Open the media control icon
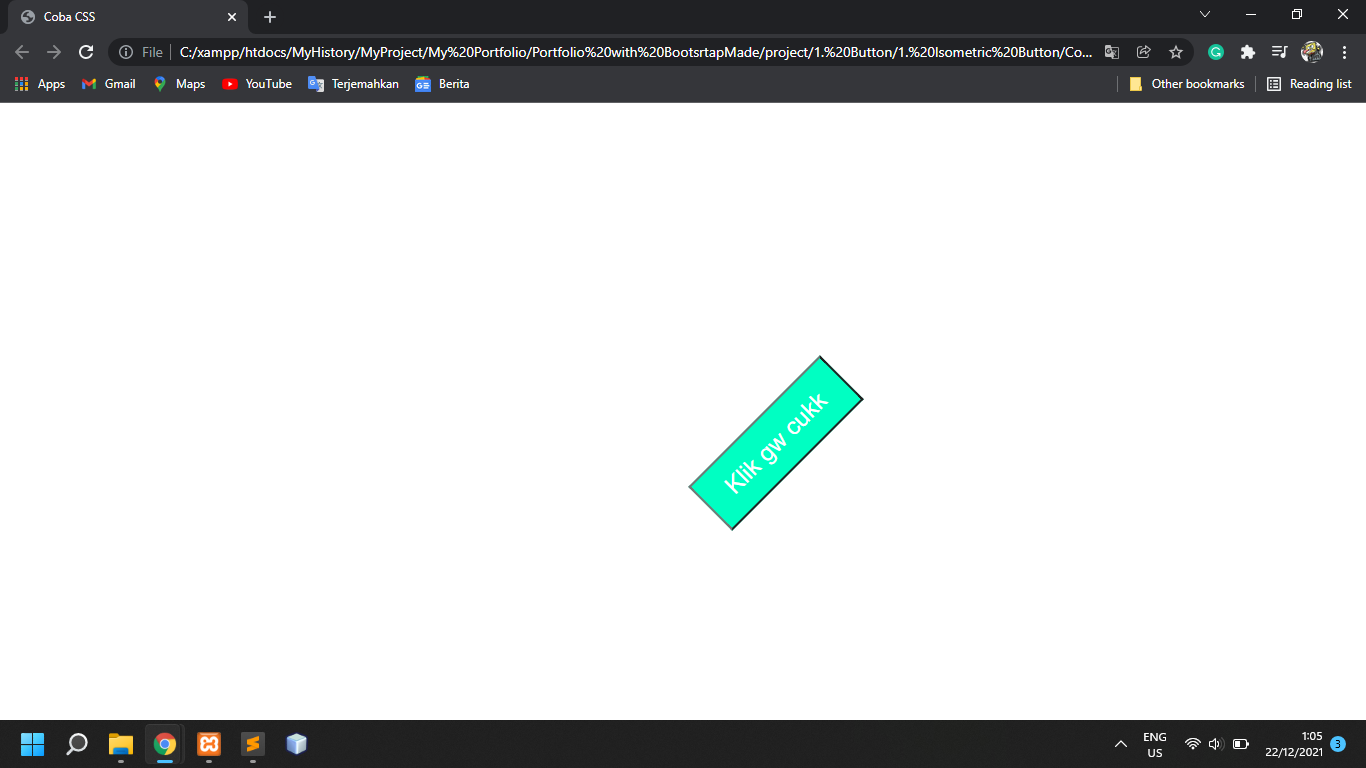Image resolution: width=1366 pixels, height=768 pixels. point(1279,52)
